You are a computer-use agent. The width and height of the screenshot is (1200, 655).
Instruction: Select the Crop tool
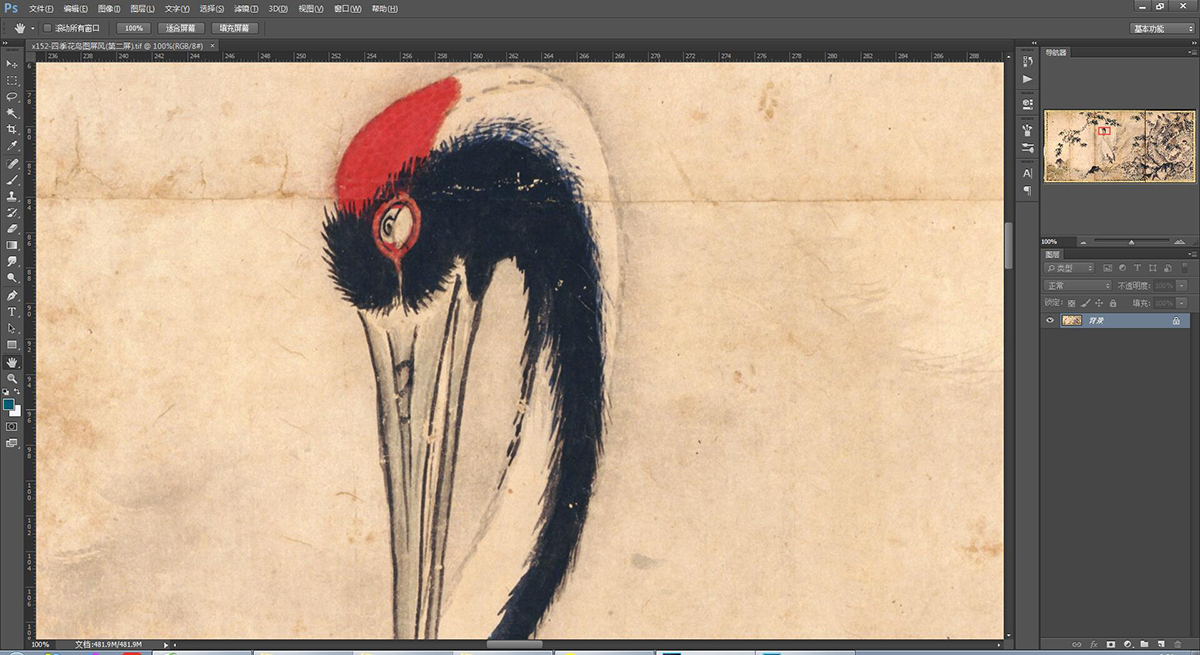click(12, 129)
